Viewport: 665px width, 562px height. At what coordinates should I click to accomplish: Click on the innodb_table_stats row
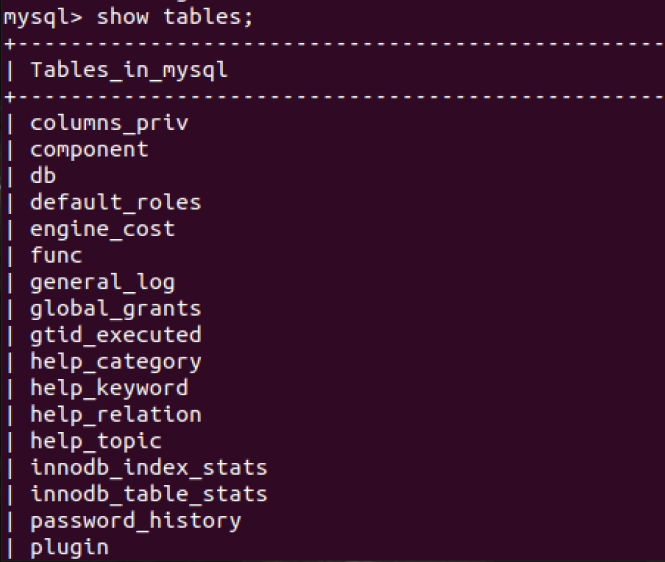pyautogui.click(x=149, y=494)
